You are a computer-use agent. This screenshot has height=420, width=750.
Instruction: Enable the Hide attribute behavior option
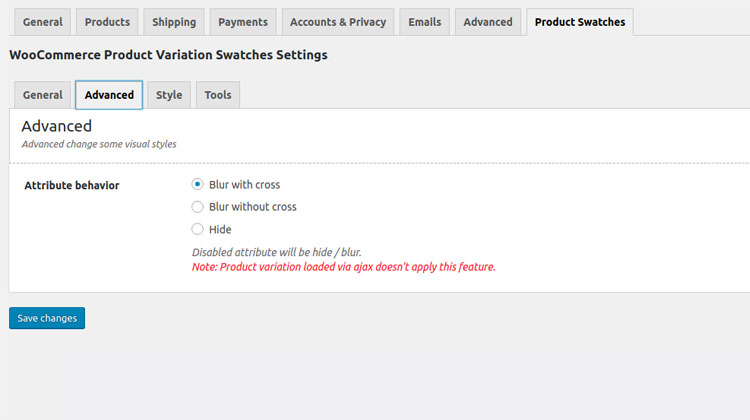[197, 229]
